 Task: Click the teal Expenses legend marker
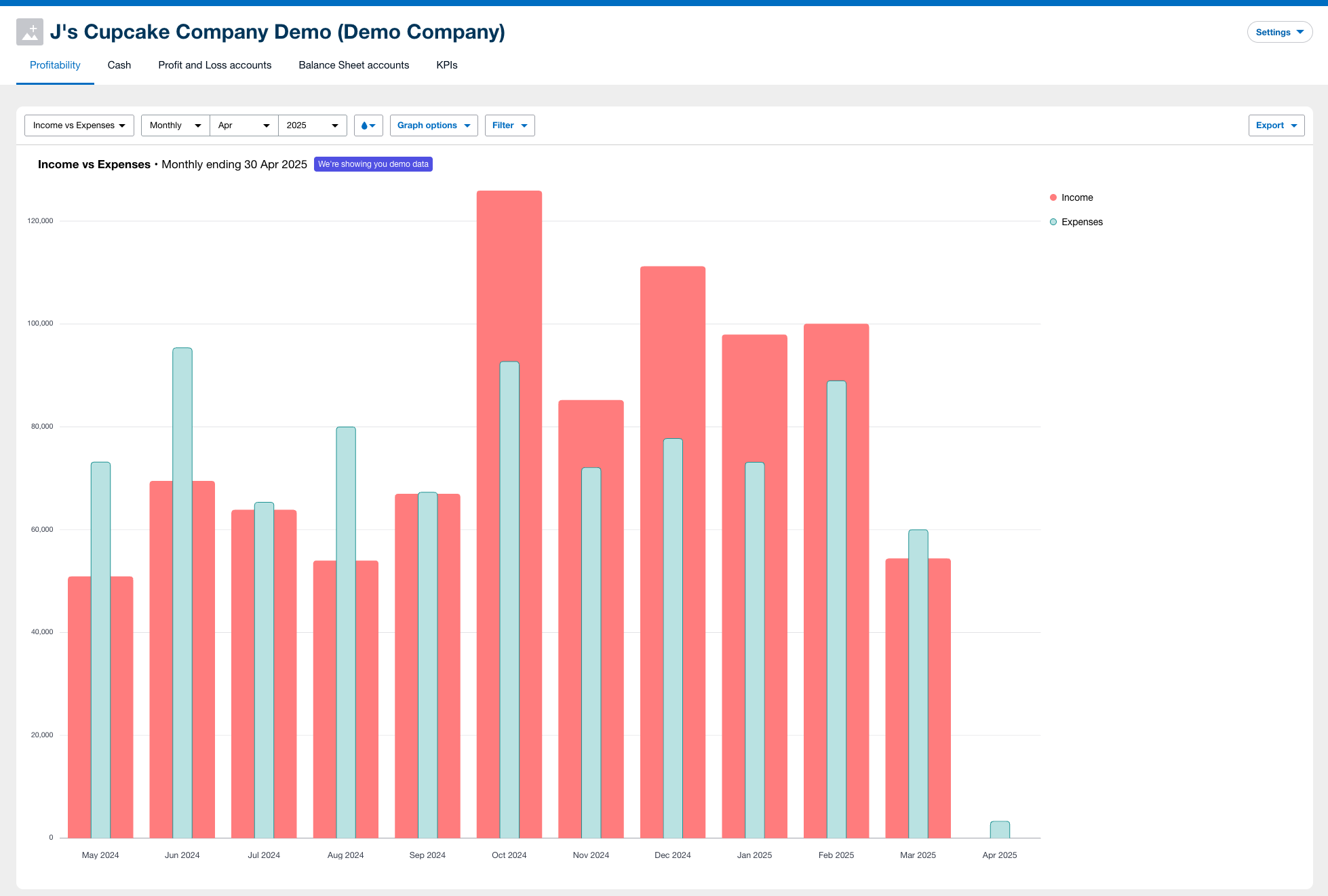point(1053,222)
